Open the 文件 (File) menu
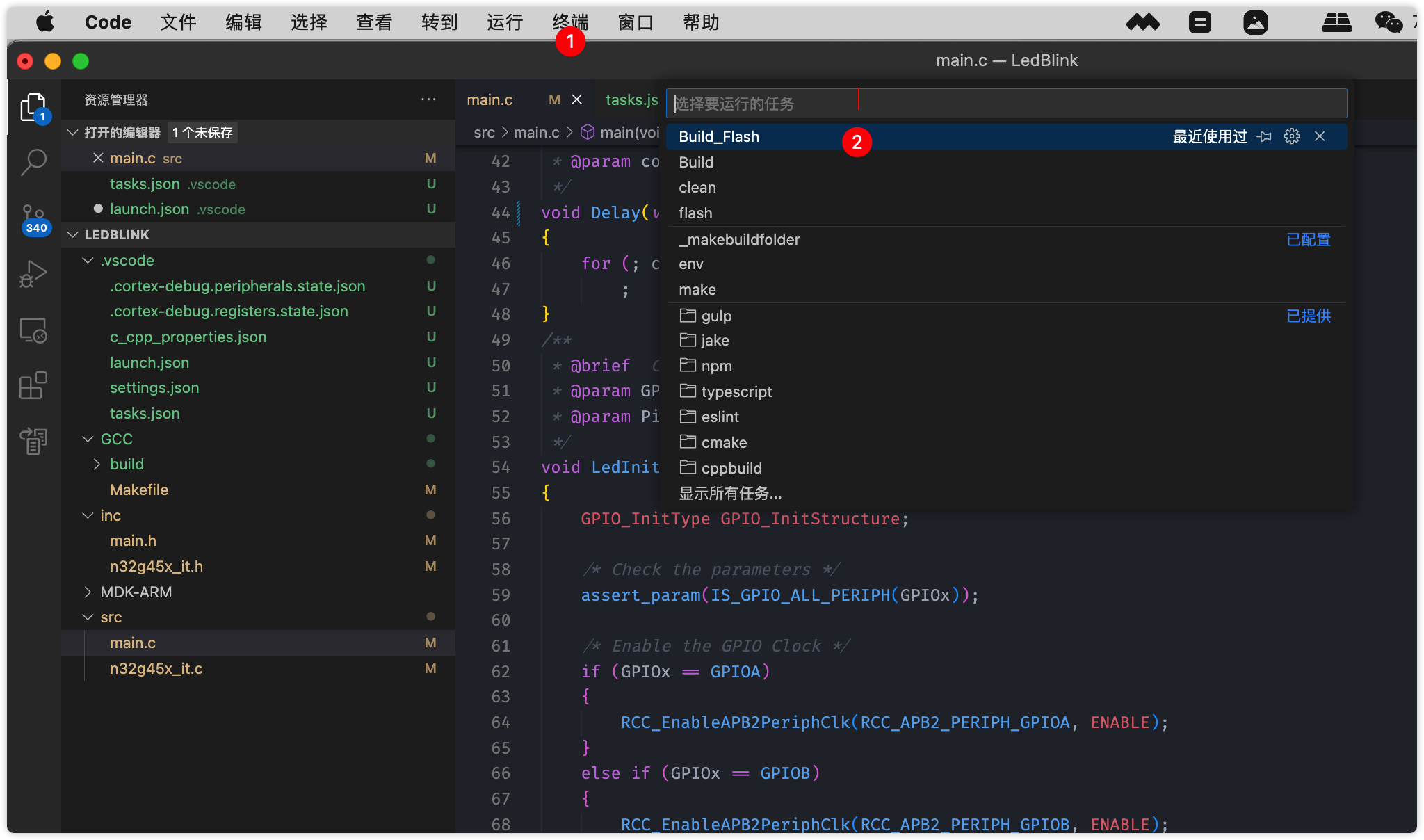This screenshot has width=1424, height=840. click(178, 22)
